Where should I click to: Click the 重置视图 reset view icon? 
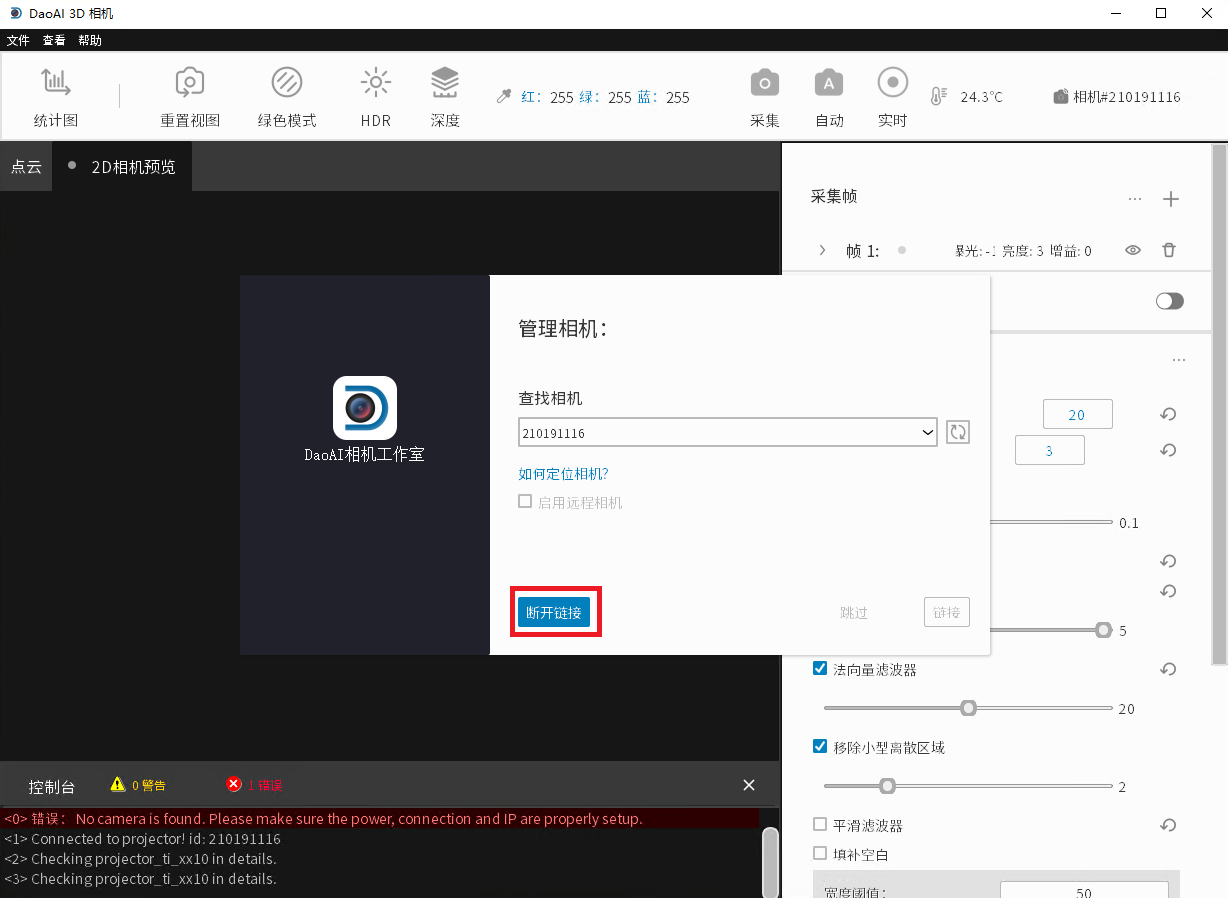[x=190, y=97]
